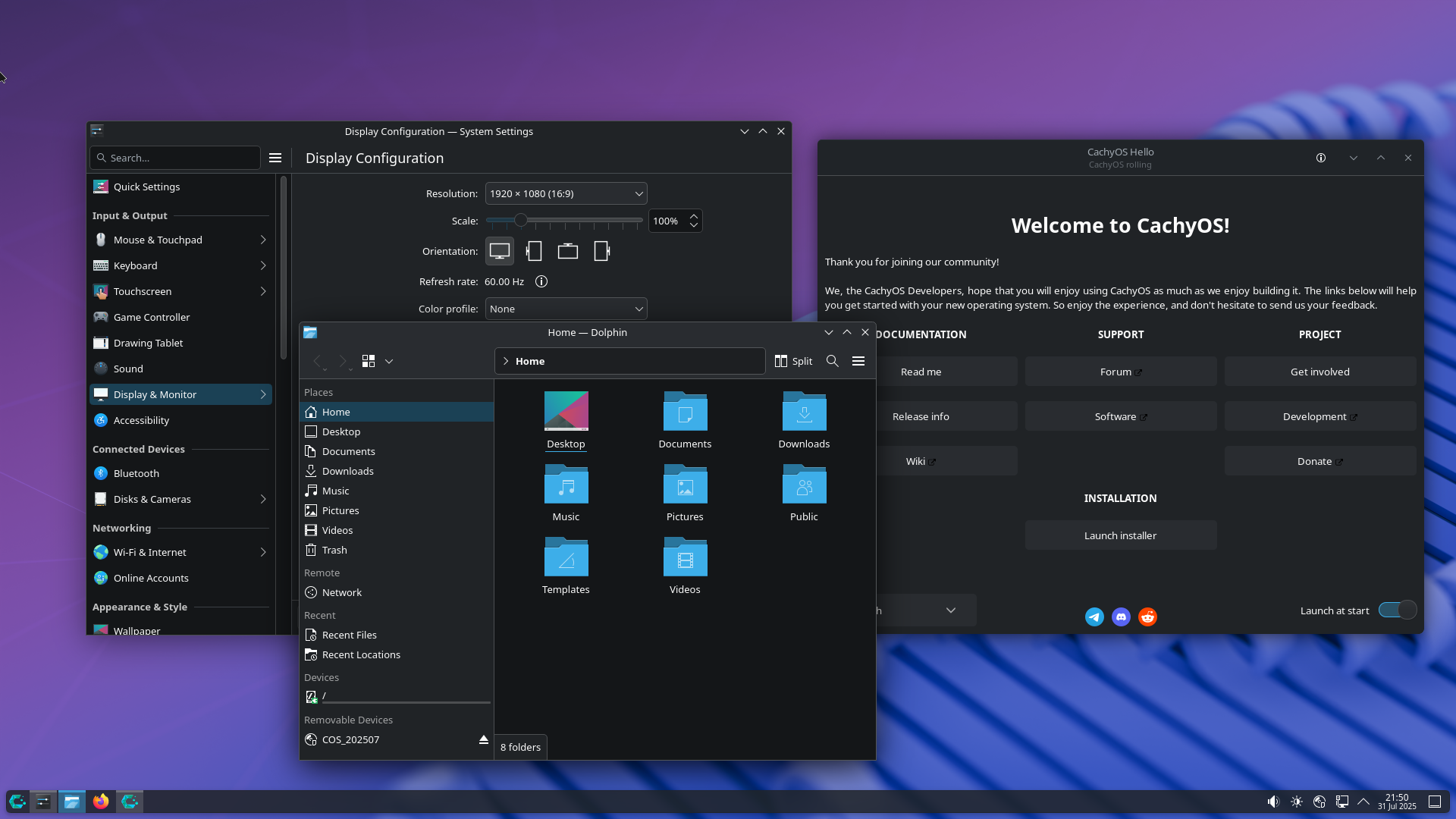The image size is (1456, 819).
Task: Click the refresh rate info icon
Action: 541,281
